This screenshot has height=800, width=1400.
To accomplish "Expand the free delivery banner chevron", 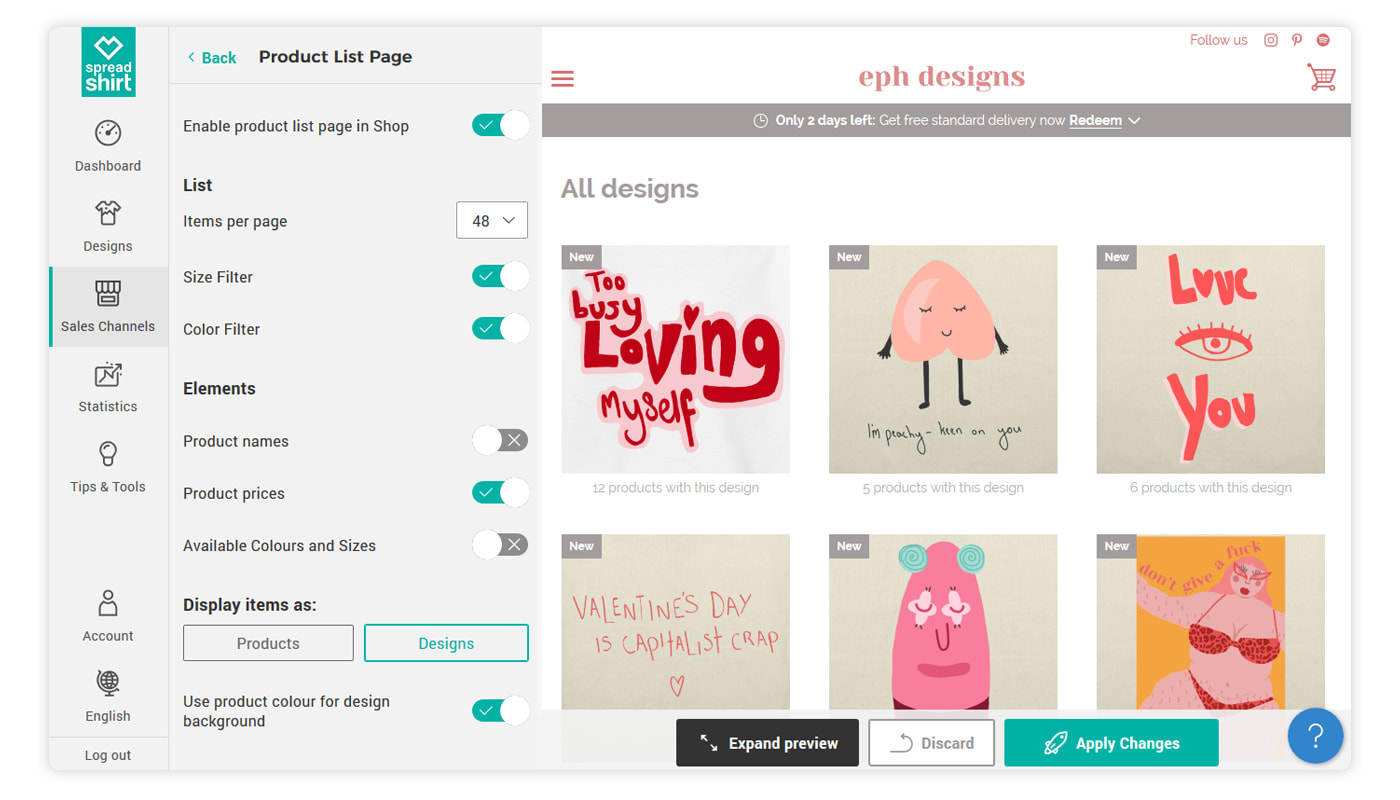I will pyautogui.click(x=1134, y=121).
